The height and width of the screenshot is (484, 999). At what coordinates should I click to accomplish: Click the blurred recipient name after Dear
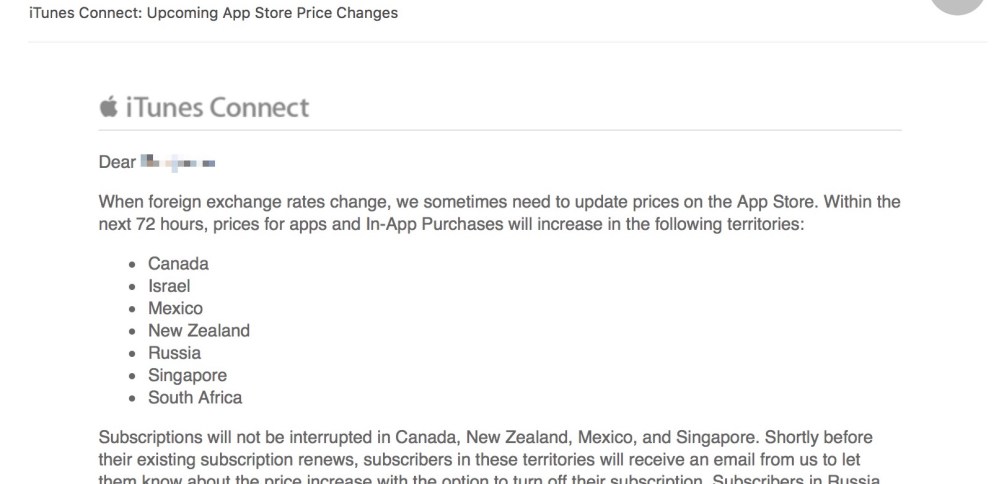pos(180,162)
